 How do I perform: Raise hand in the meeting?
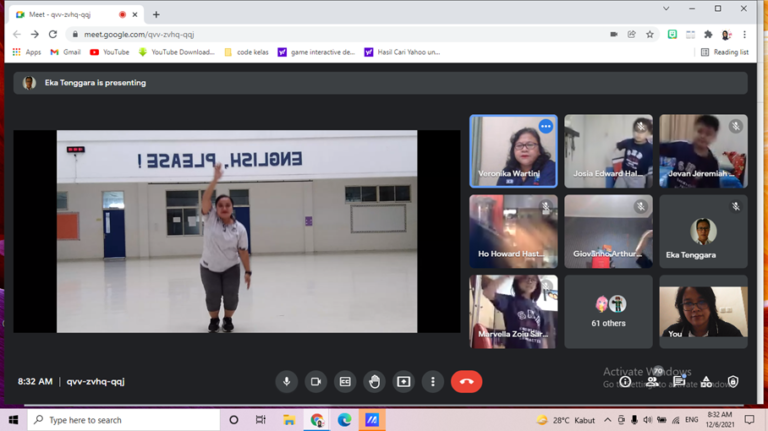pyautogui.click(x=374, y=381)
